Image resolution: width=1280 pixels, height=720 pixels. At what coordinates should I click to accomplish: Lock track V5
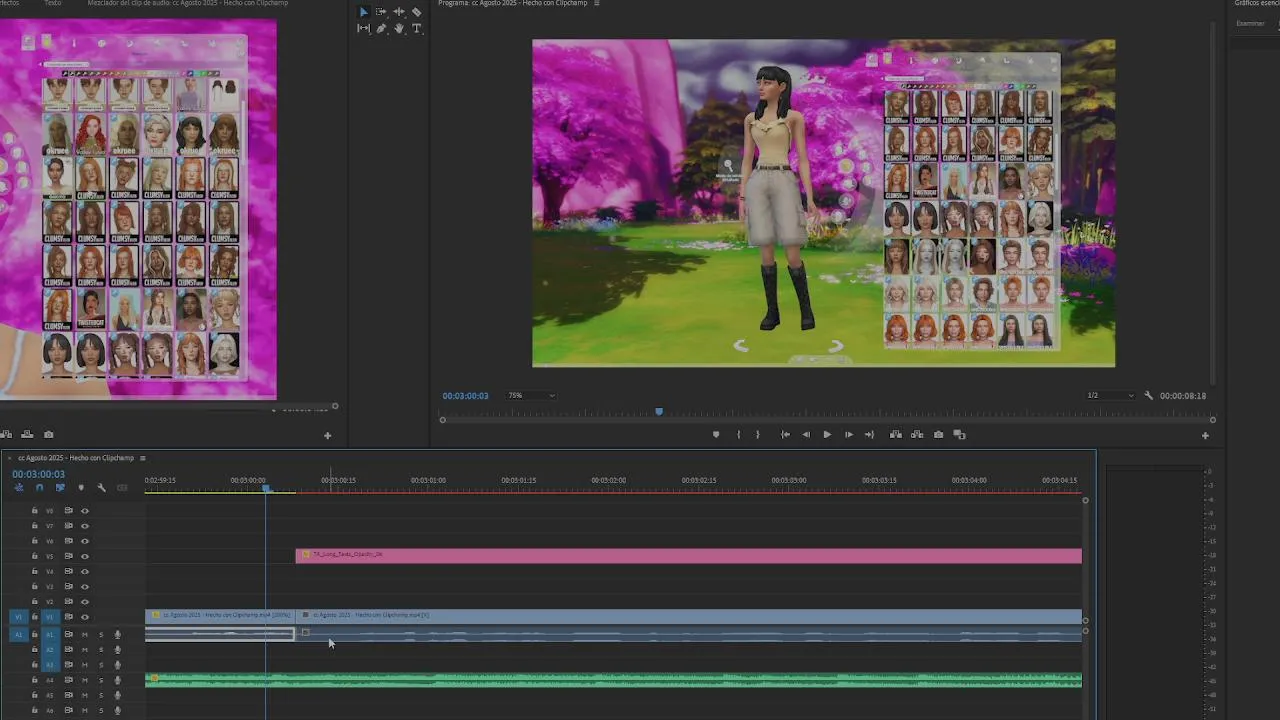click(x=34, y=556)
